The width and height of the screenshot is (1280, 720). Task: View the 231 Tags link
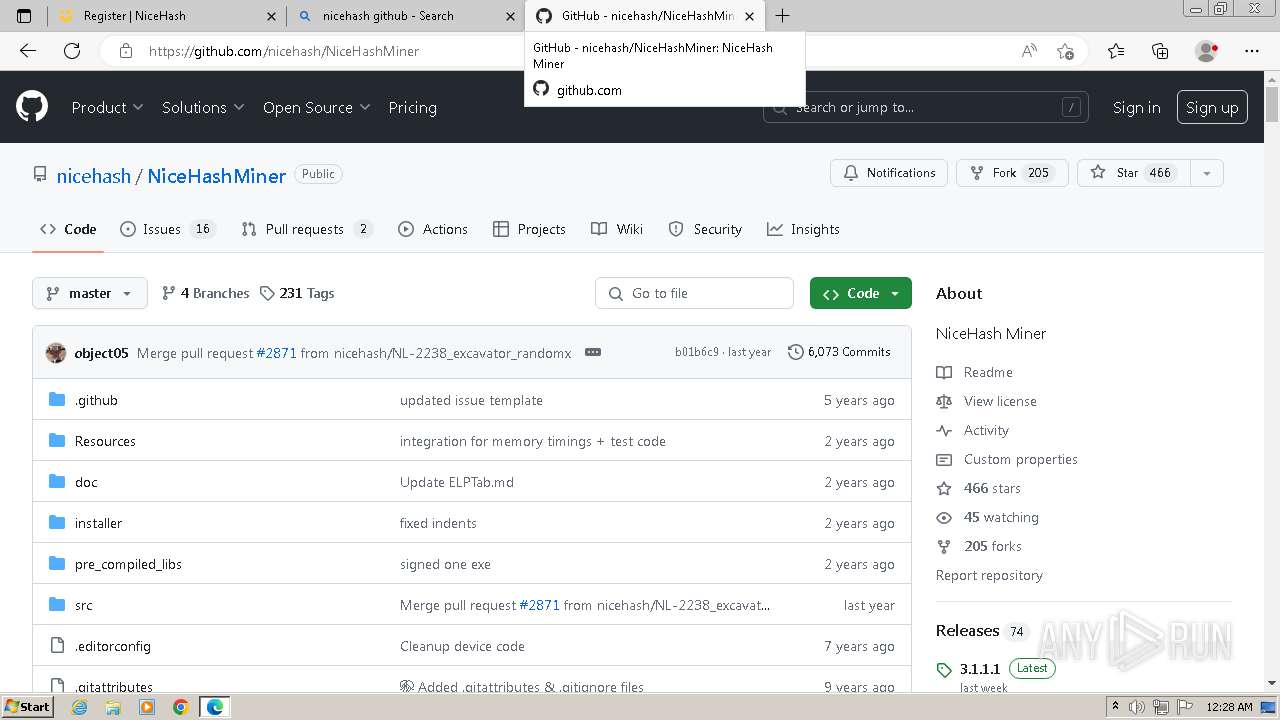pos(297,293)
